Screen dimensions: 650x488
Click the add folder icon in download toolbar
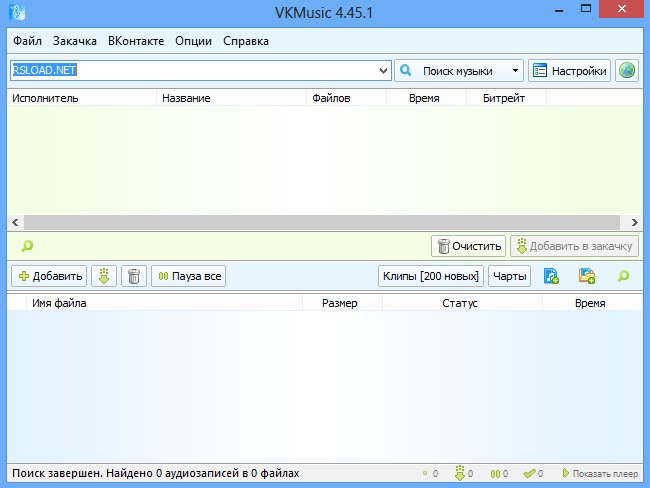coord(587,276)
